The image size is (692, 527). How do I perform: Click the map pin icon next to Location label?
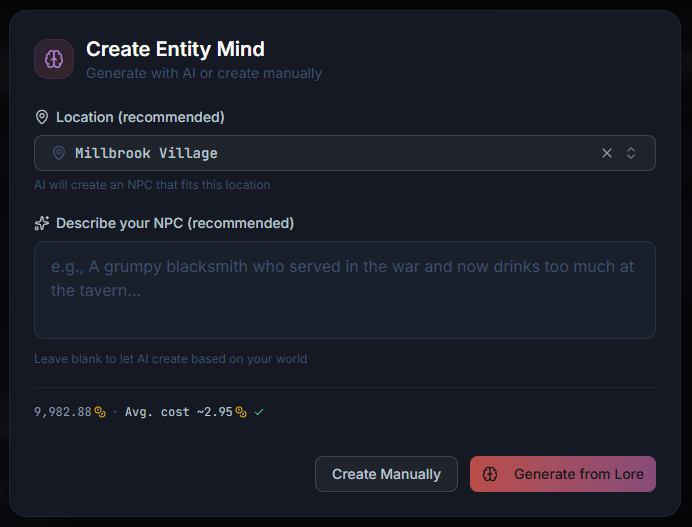click(x=42, y=117)
